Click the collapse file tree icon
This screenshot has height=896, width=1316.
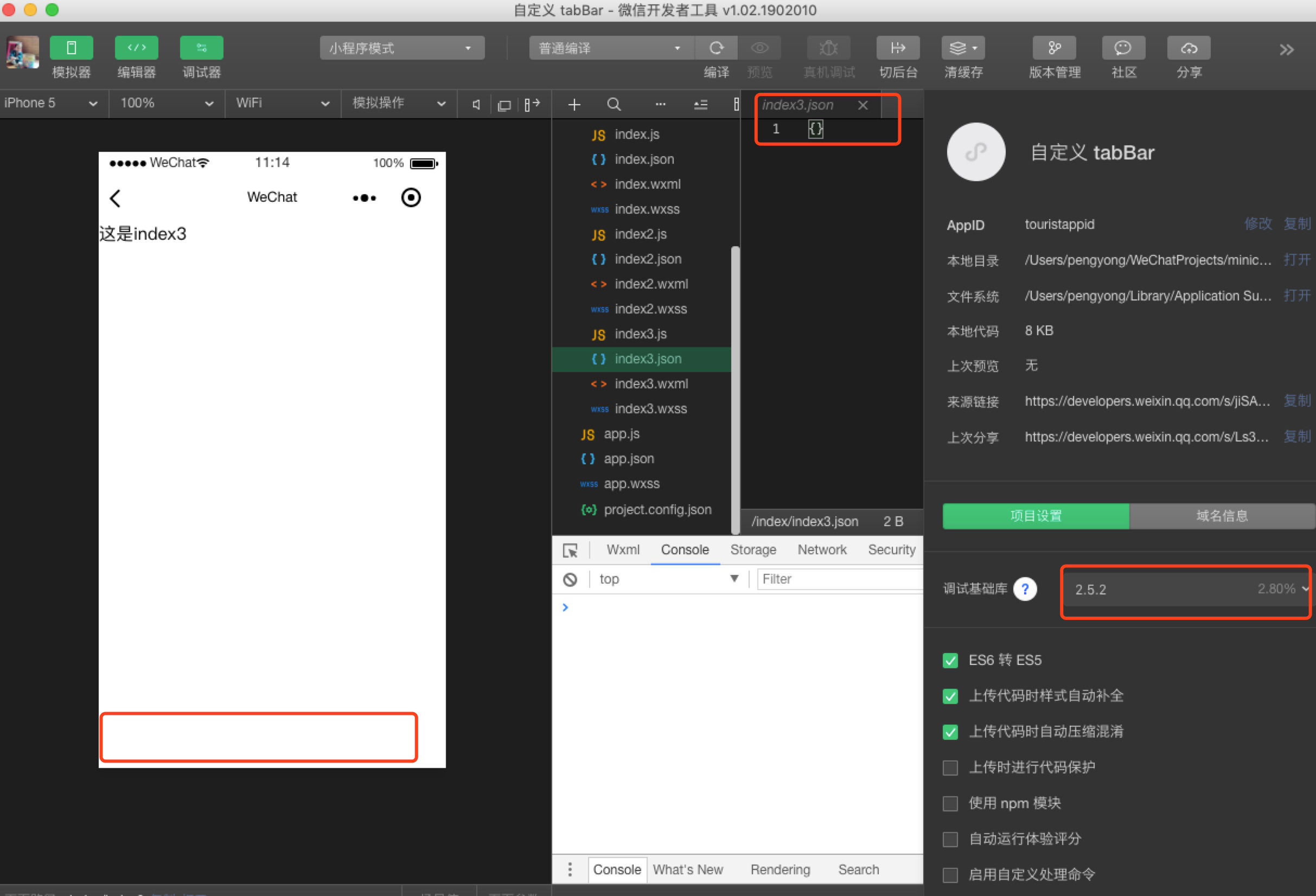(x=700, y=105)
